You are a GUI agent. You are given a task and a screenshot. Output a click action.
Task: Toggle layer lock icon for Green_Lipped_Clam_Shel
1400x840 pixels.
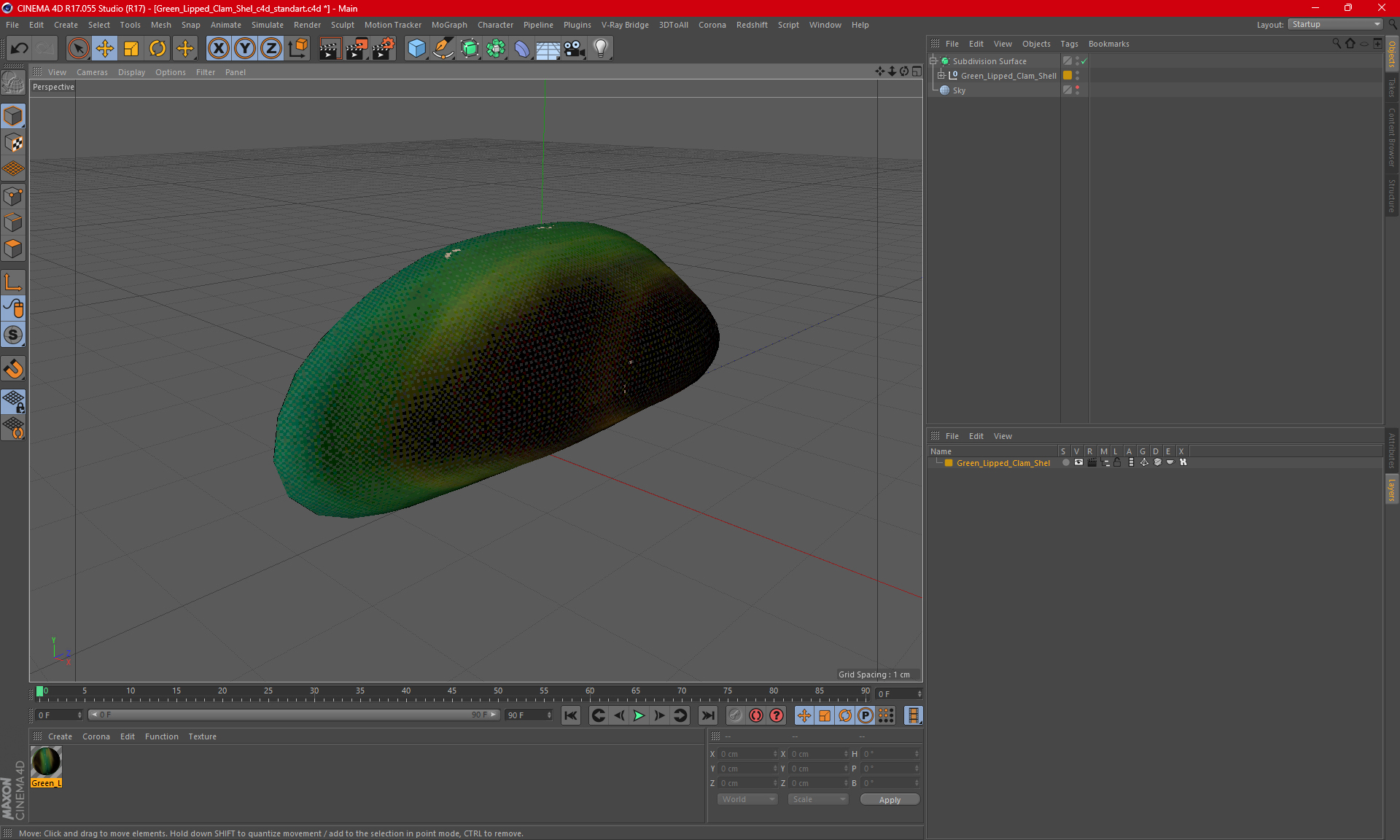point(1117,462)
